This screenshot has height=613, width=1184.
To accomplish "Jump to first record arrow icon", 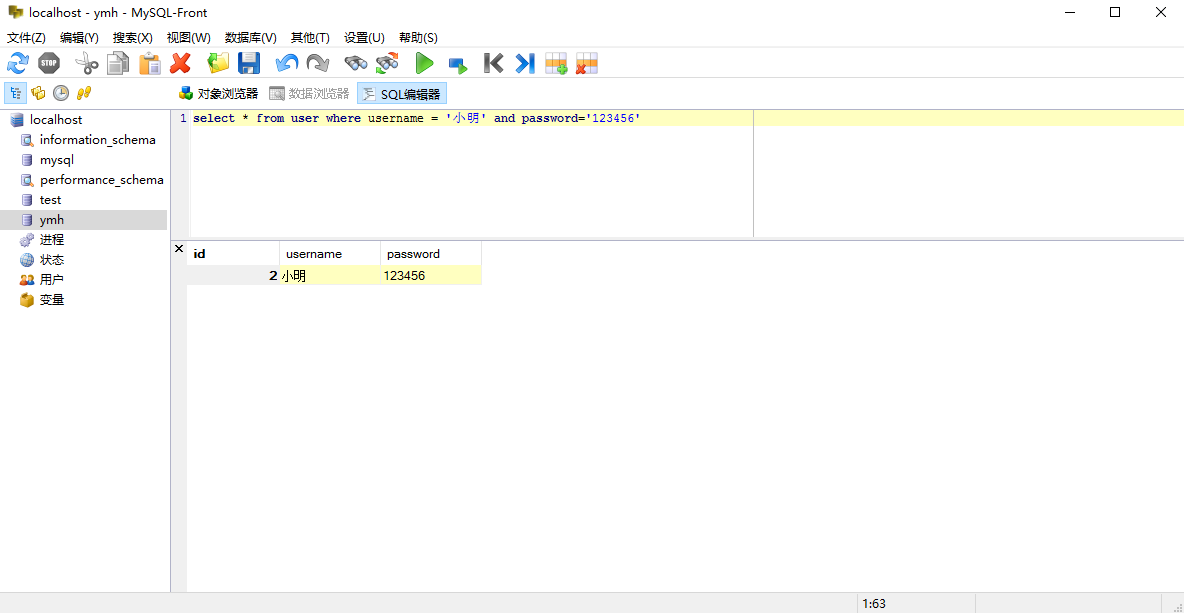I will (x=493, y=64).
